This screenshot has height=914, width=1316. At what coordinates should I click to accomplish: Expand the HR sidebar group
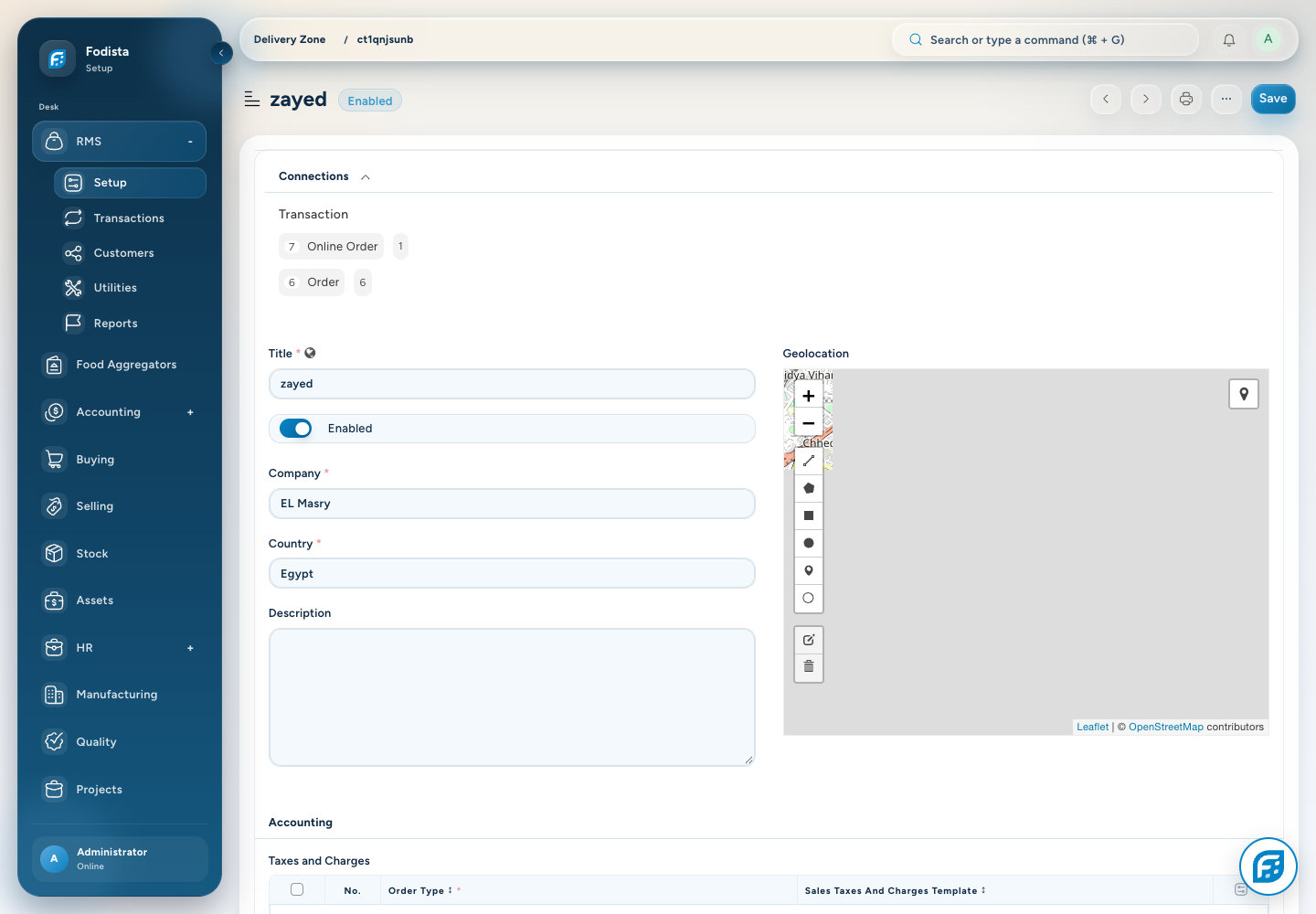[x=190, y=648]
